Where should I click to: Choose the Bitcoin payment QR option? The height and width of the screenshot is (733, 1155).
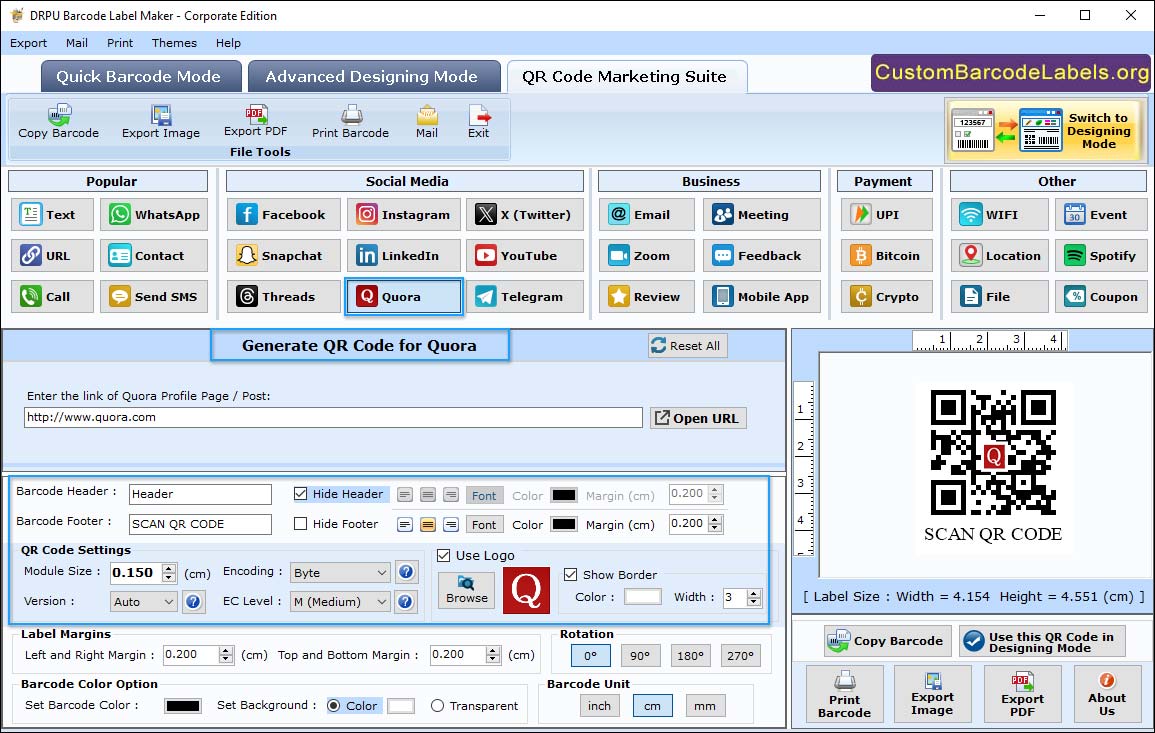point(886,256)
